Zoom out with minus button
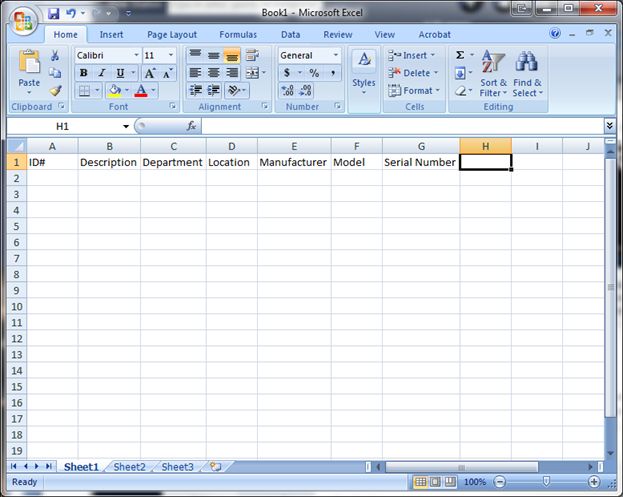623x497 pixels. coord(499,482)
